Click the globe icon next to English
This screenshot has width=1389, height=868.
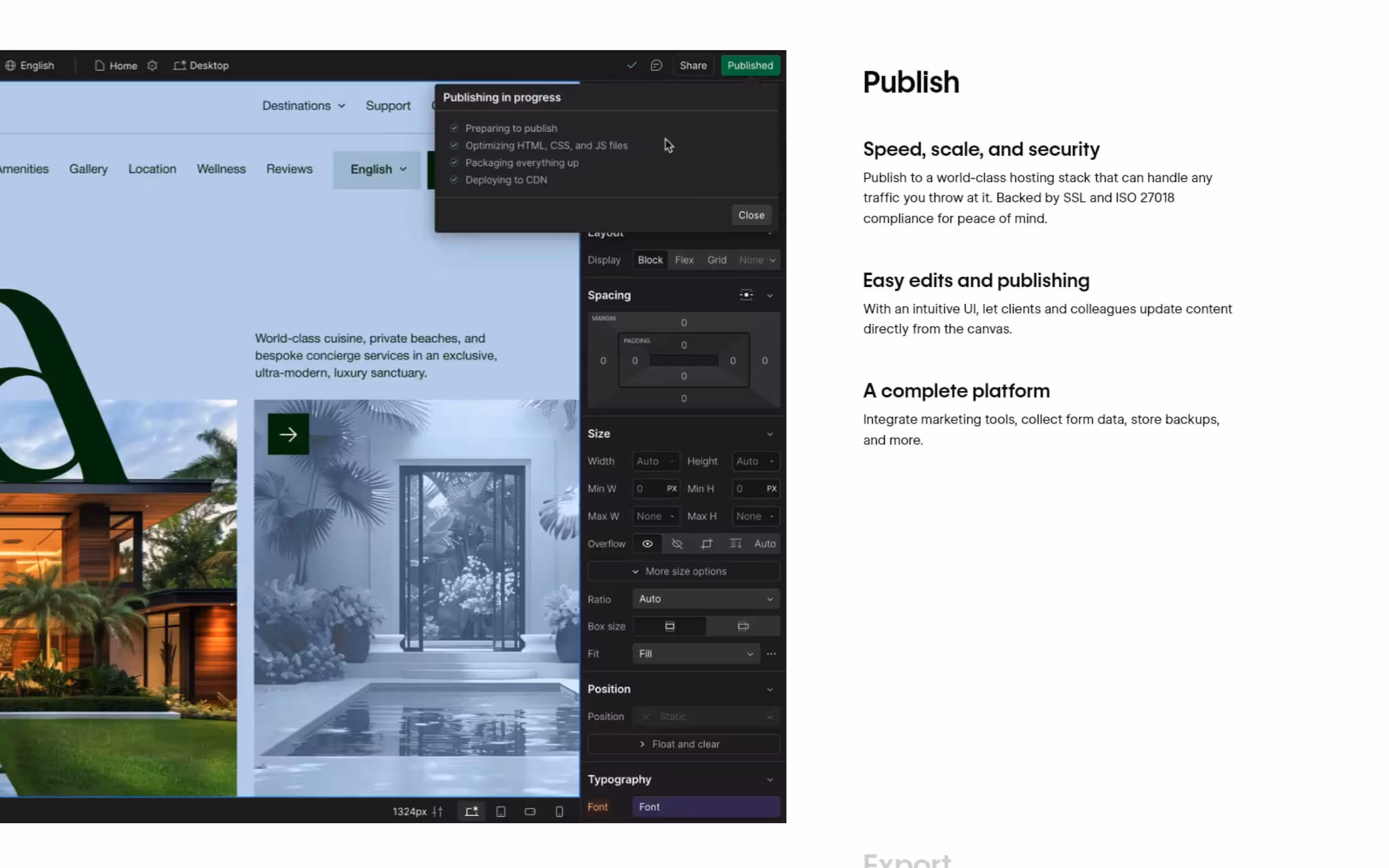(x=10, y=66)
